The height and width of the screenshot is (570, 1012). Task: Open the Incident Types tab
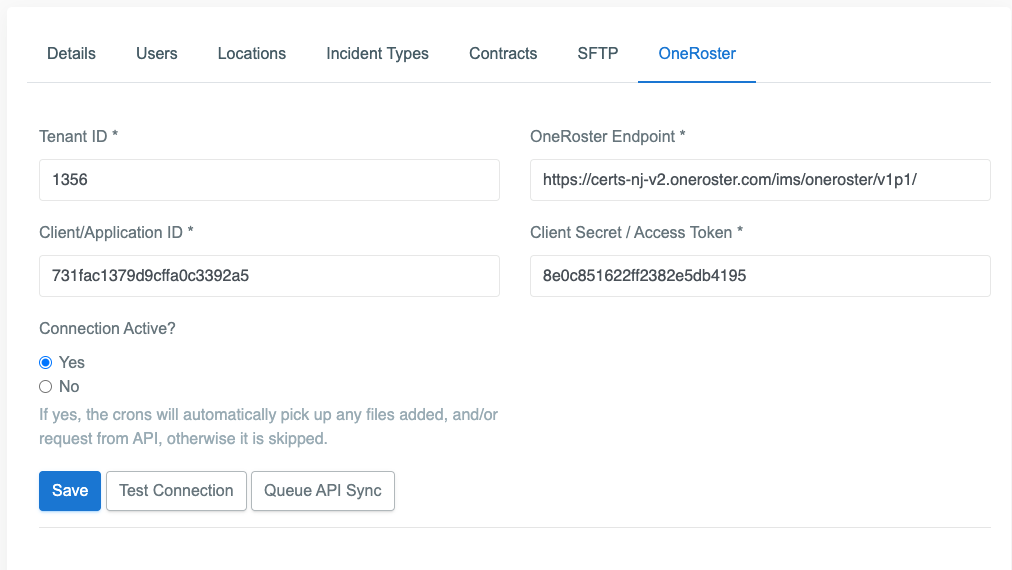[378, 54]
